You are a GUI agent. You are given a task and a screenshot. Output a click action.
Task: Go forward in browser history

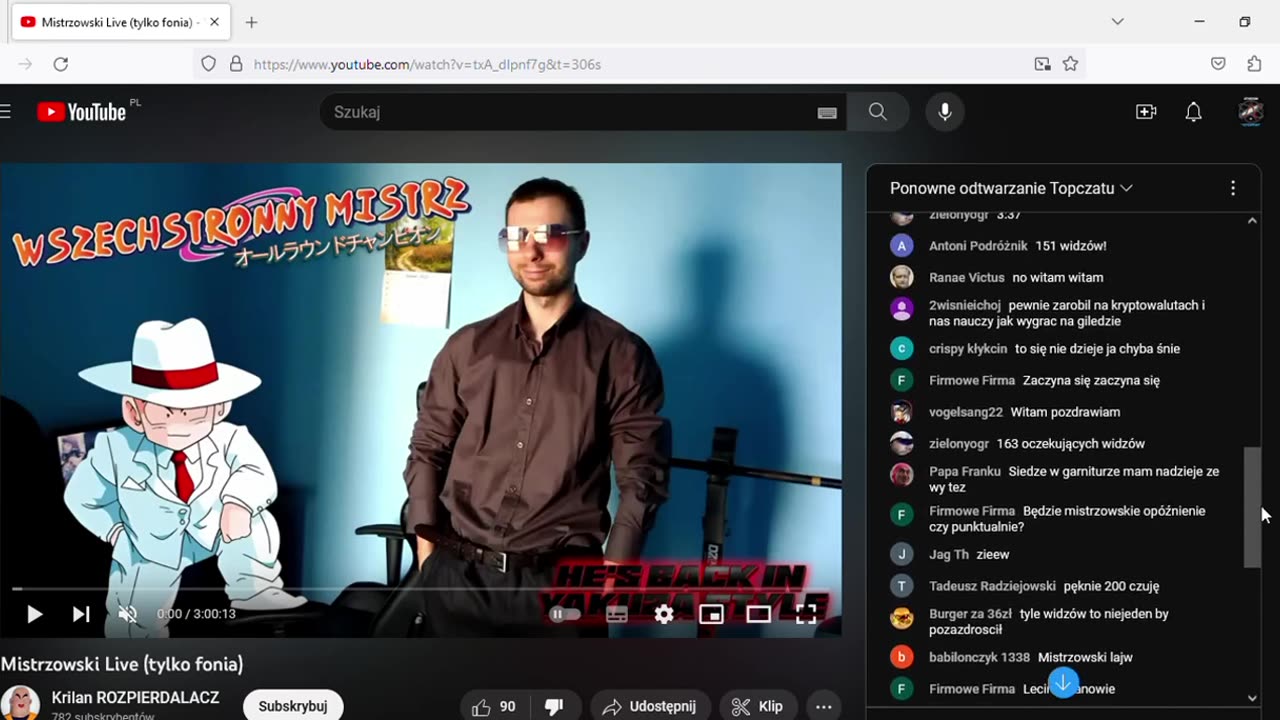pyautogui.click(x=25, y=64)
